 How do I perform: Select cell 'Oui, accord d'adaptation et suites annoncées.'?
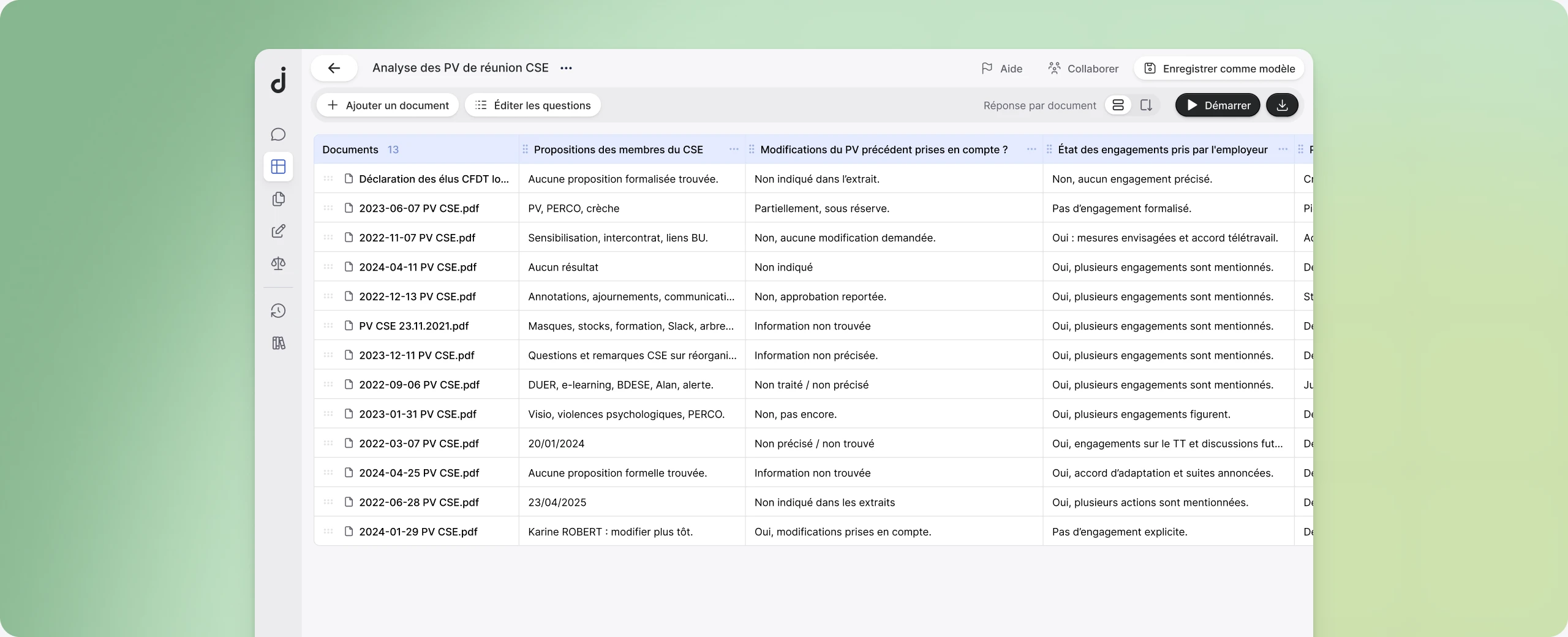(1169, 473)
